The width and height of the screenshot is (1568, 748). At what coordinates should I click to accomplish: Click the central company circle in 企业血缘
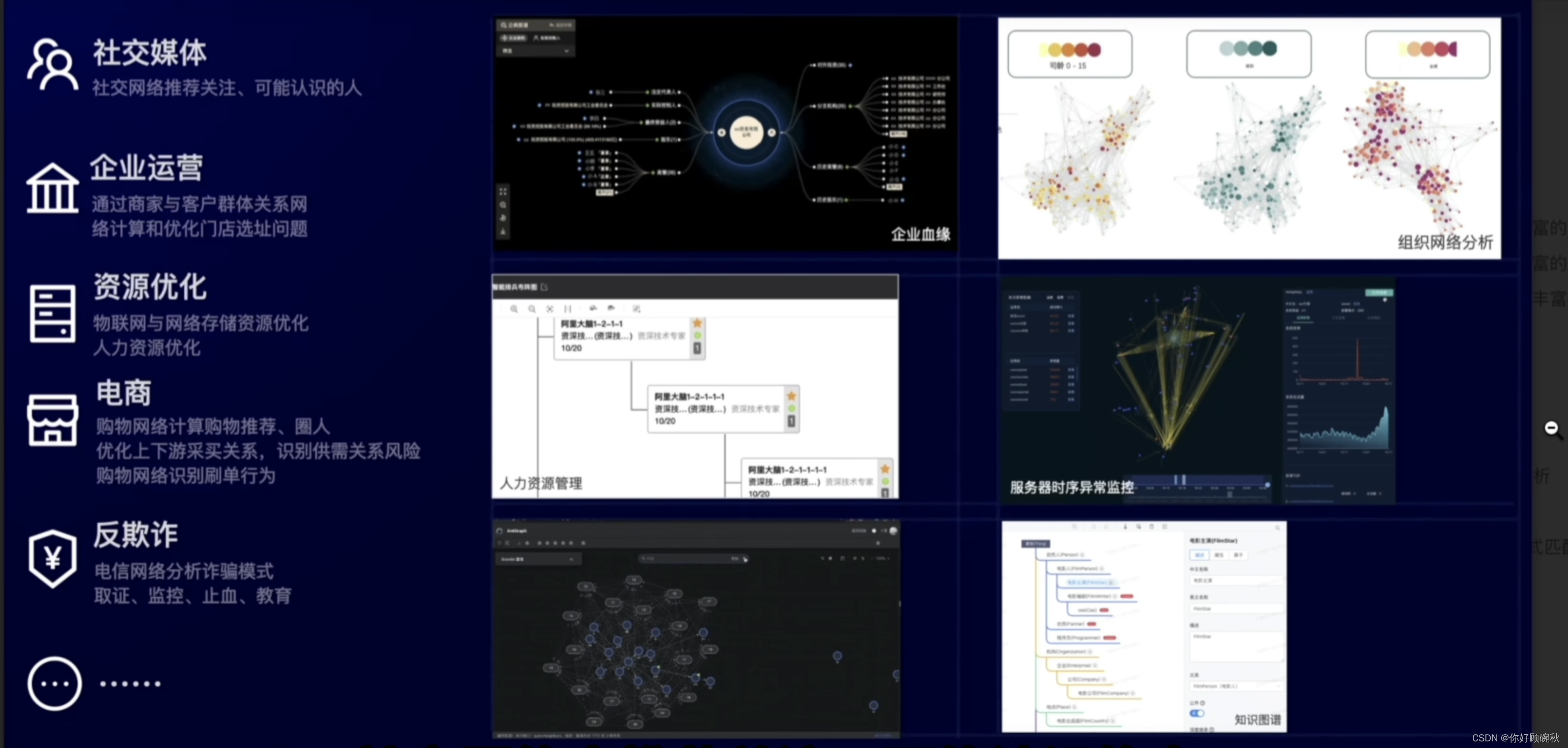746,132
